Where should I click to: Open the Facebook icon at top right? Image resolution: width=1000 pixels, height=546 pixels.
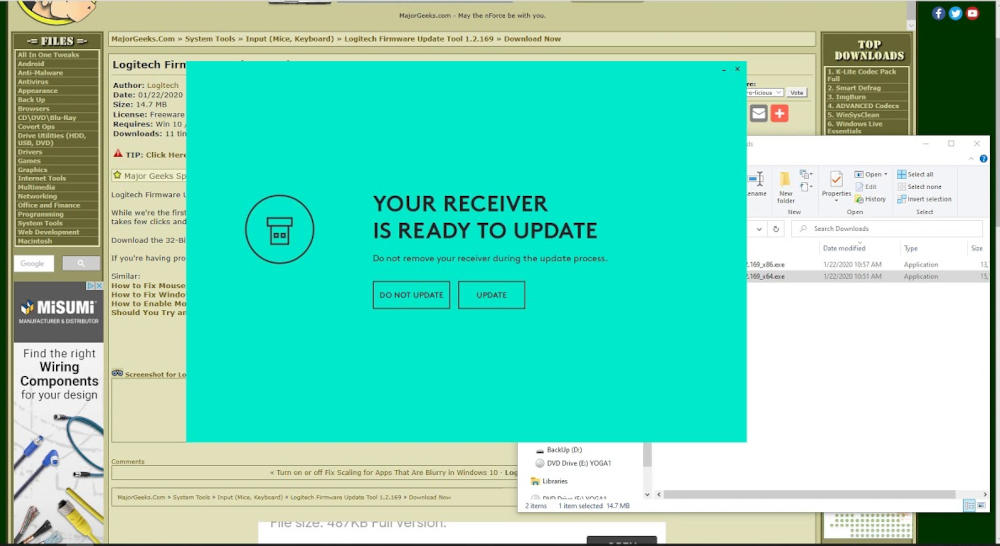(938, 13)
